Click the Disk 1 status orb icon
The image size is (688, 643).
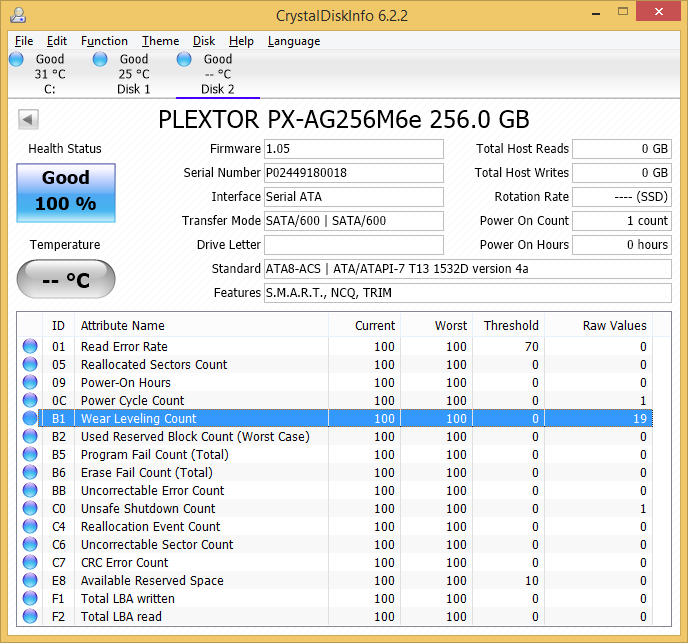[100, 60]
